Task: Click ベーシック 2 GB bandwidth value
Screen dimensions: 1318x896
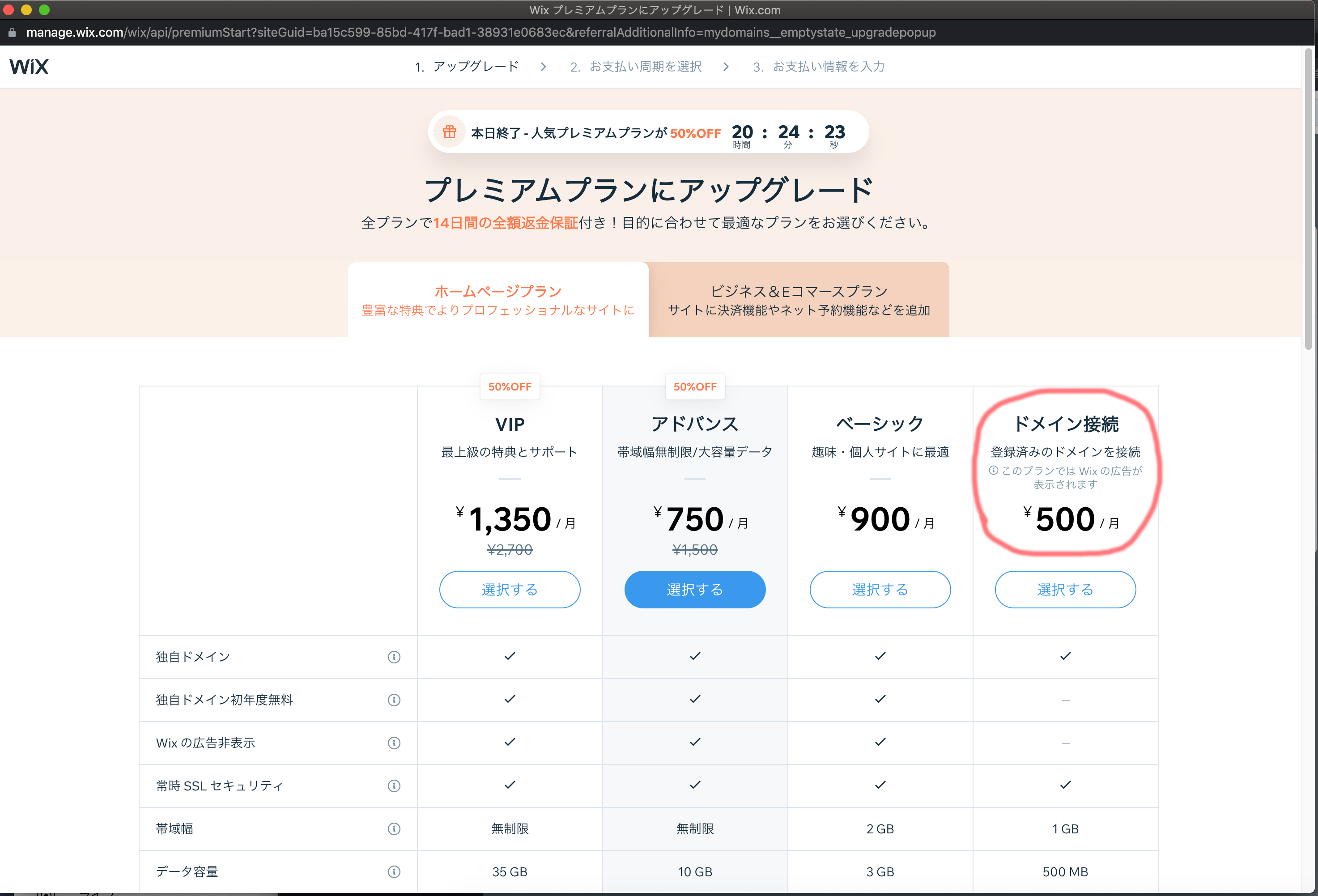Action: pos(880,829)
